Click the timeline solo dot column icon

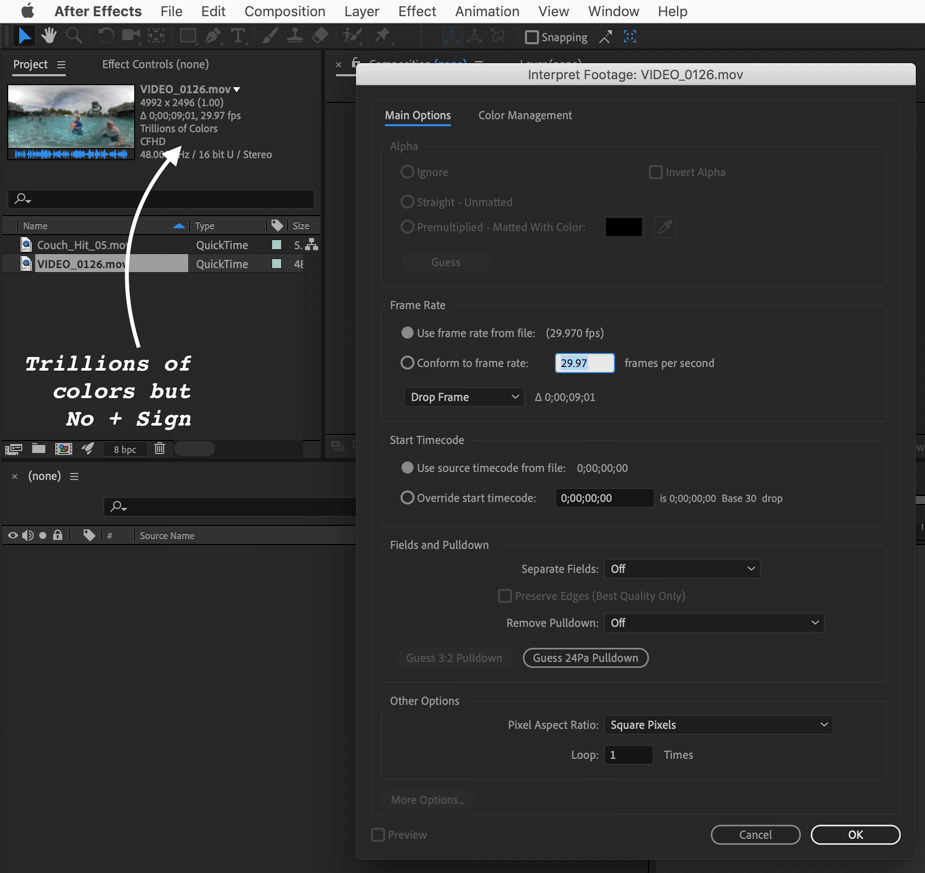pyautogui.click(x=42, y=536)
